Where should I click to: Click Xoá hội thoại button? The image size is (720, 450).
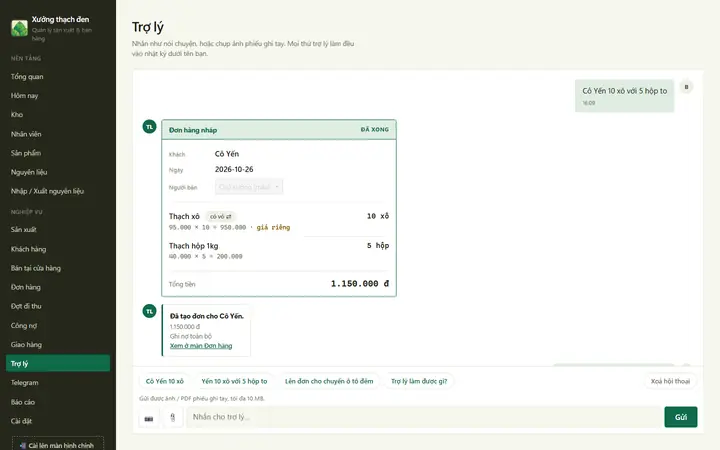(x=670, y=381)
